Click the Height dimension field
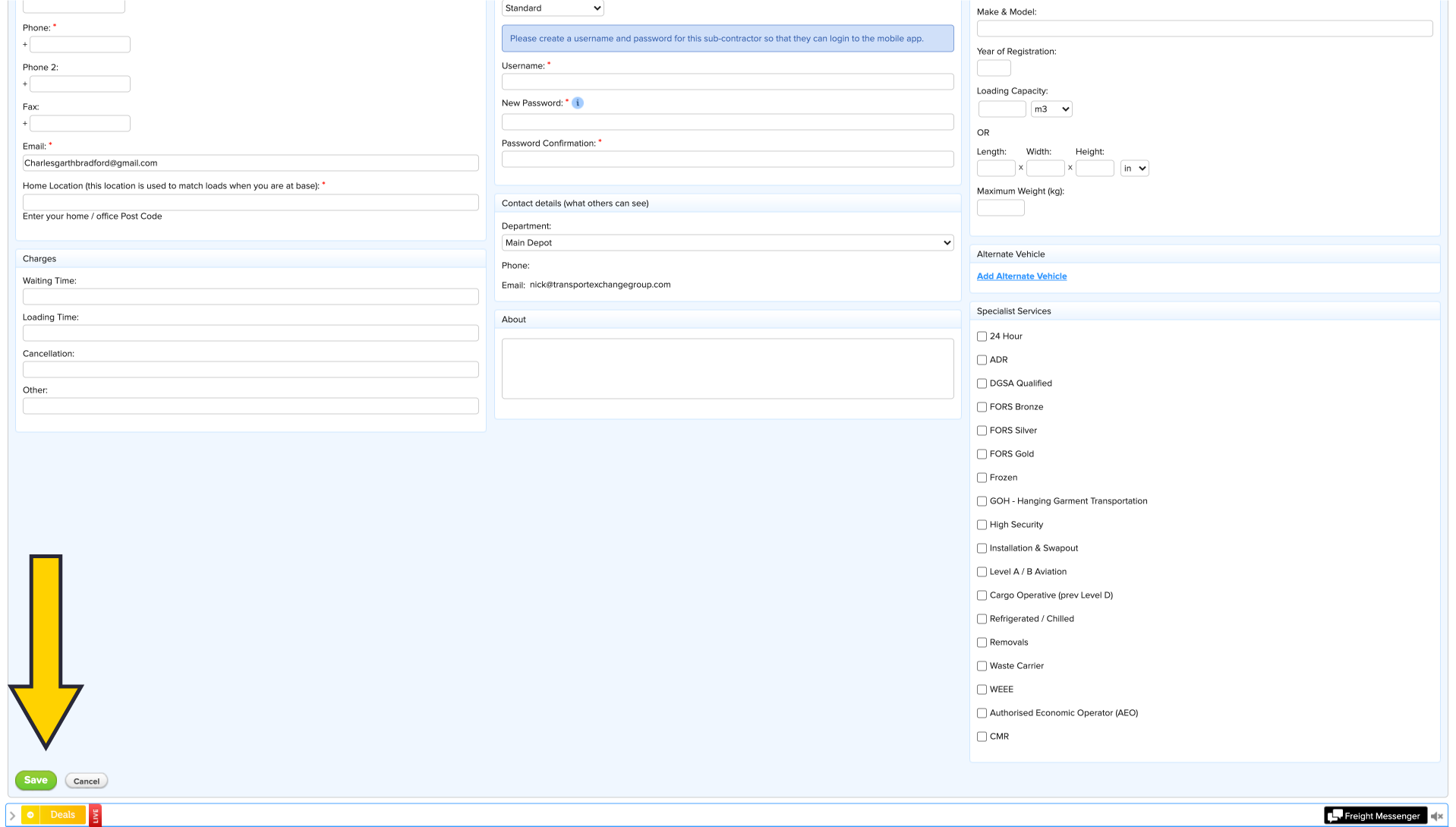 [1095, 169]
